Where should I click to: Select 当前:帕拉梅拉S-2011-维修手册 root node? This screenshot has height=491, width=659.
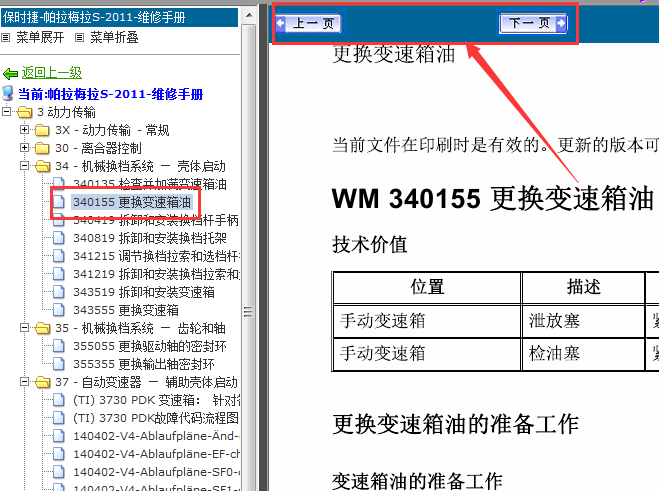(111, 94)
